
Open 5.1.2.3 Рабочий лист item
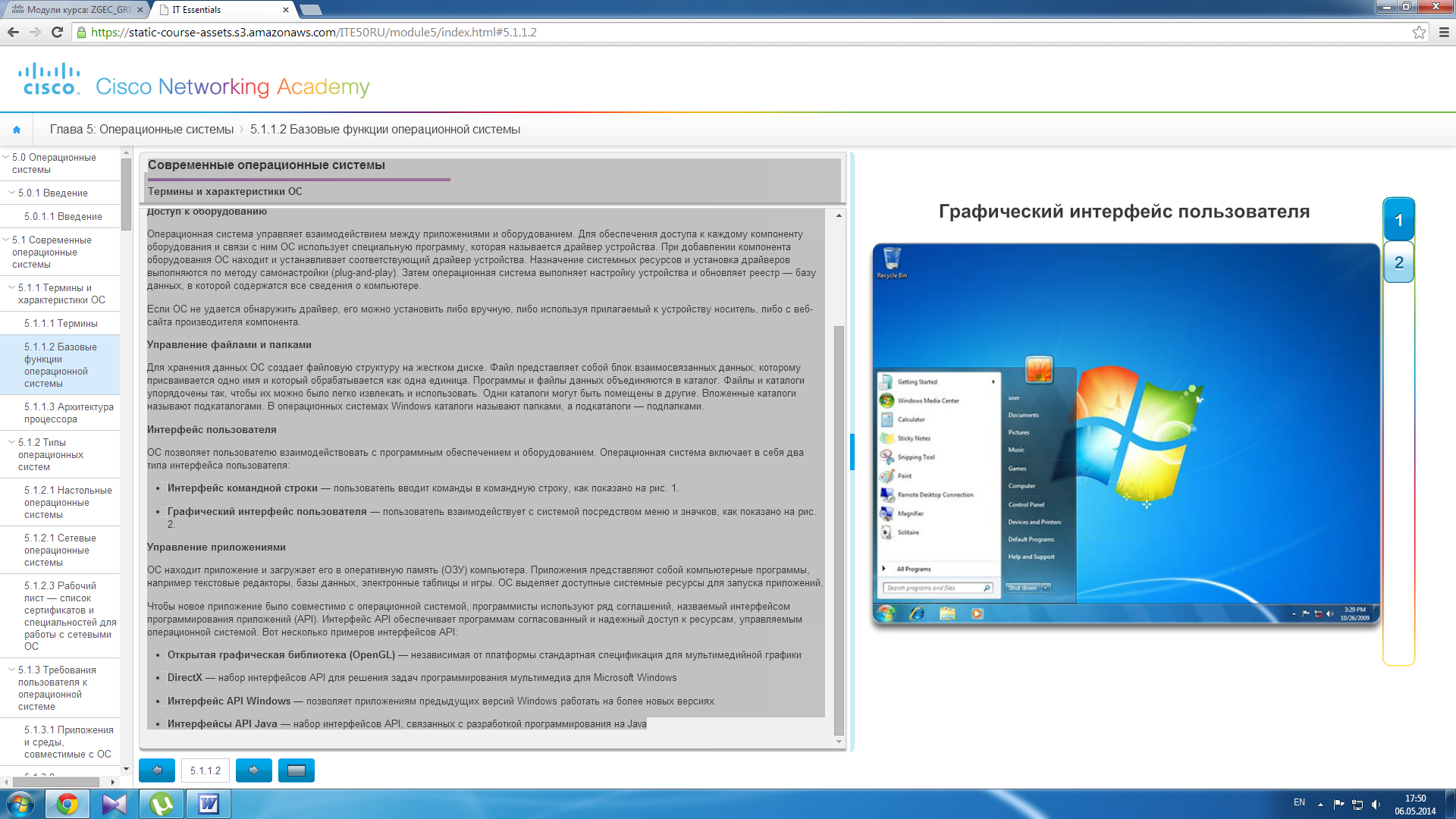pyautogui.click(x=70, y=616)
